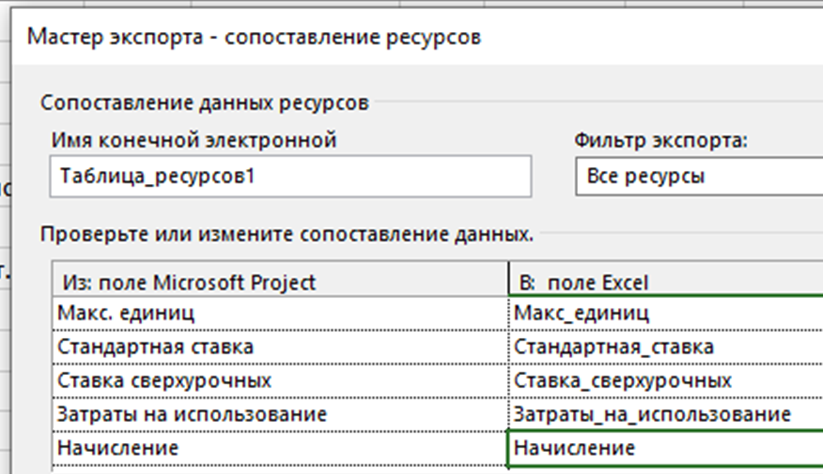
Task: Click the 'Сопоставление данных ресурсов' group heading
Action: coord(205,102)
